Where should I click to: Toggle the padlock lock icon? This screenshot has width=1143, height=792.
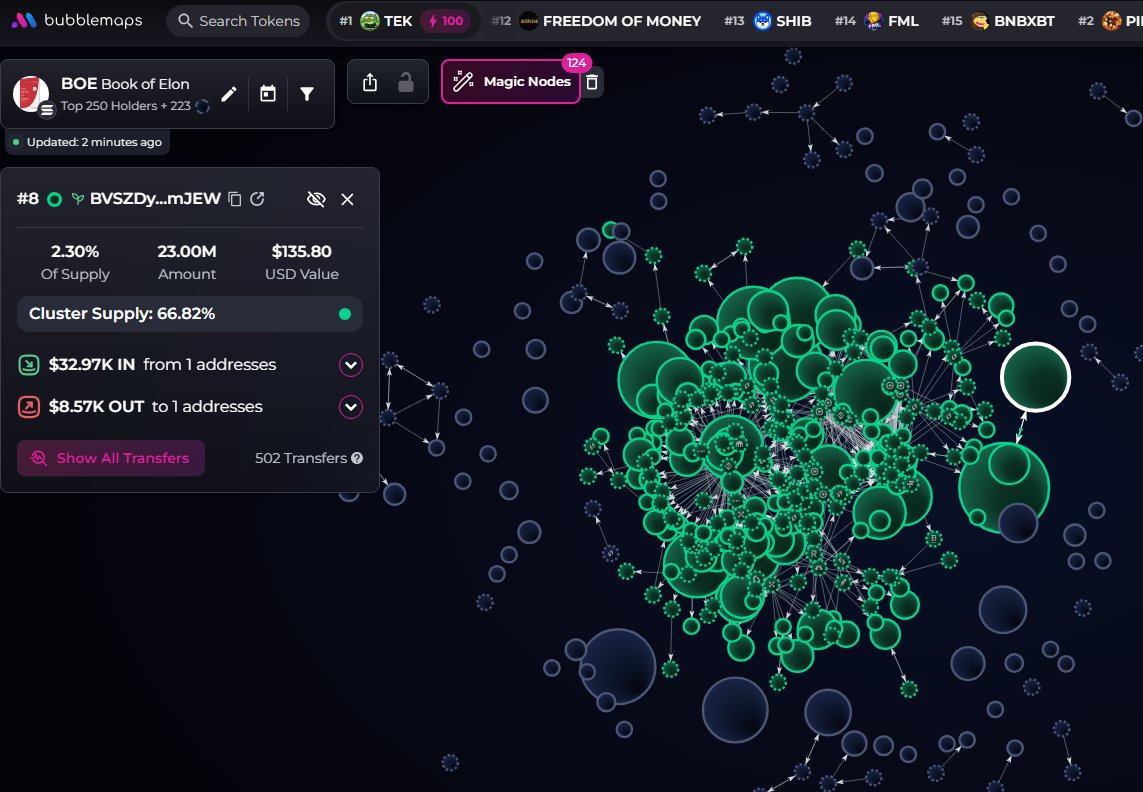tap(405, 82)
